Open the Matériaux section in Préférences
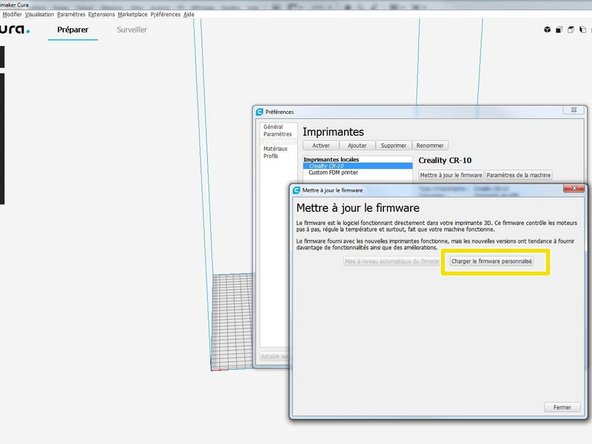This screenshot has height=444, width=592. click(275, 149)
